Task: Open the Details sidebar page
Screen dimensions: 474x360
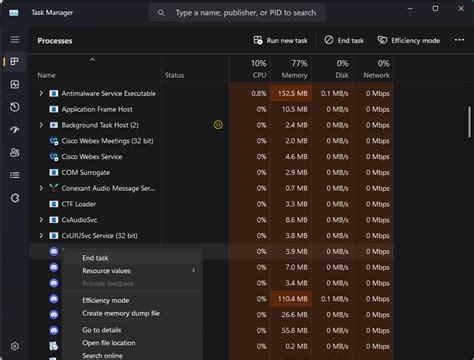Action: 15,175
